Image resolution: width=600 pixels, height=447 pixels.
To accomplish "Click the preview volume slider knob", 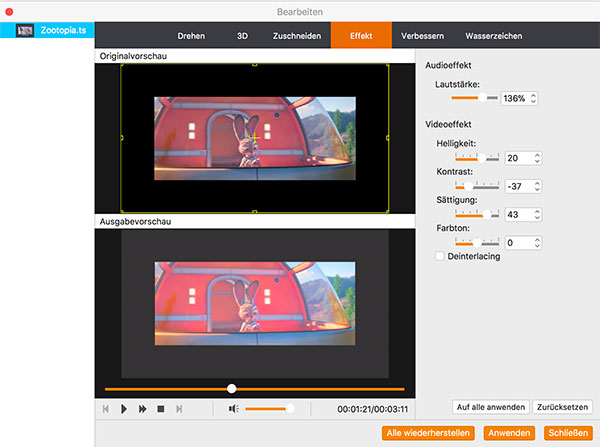I will pos(290,408).
